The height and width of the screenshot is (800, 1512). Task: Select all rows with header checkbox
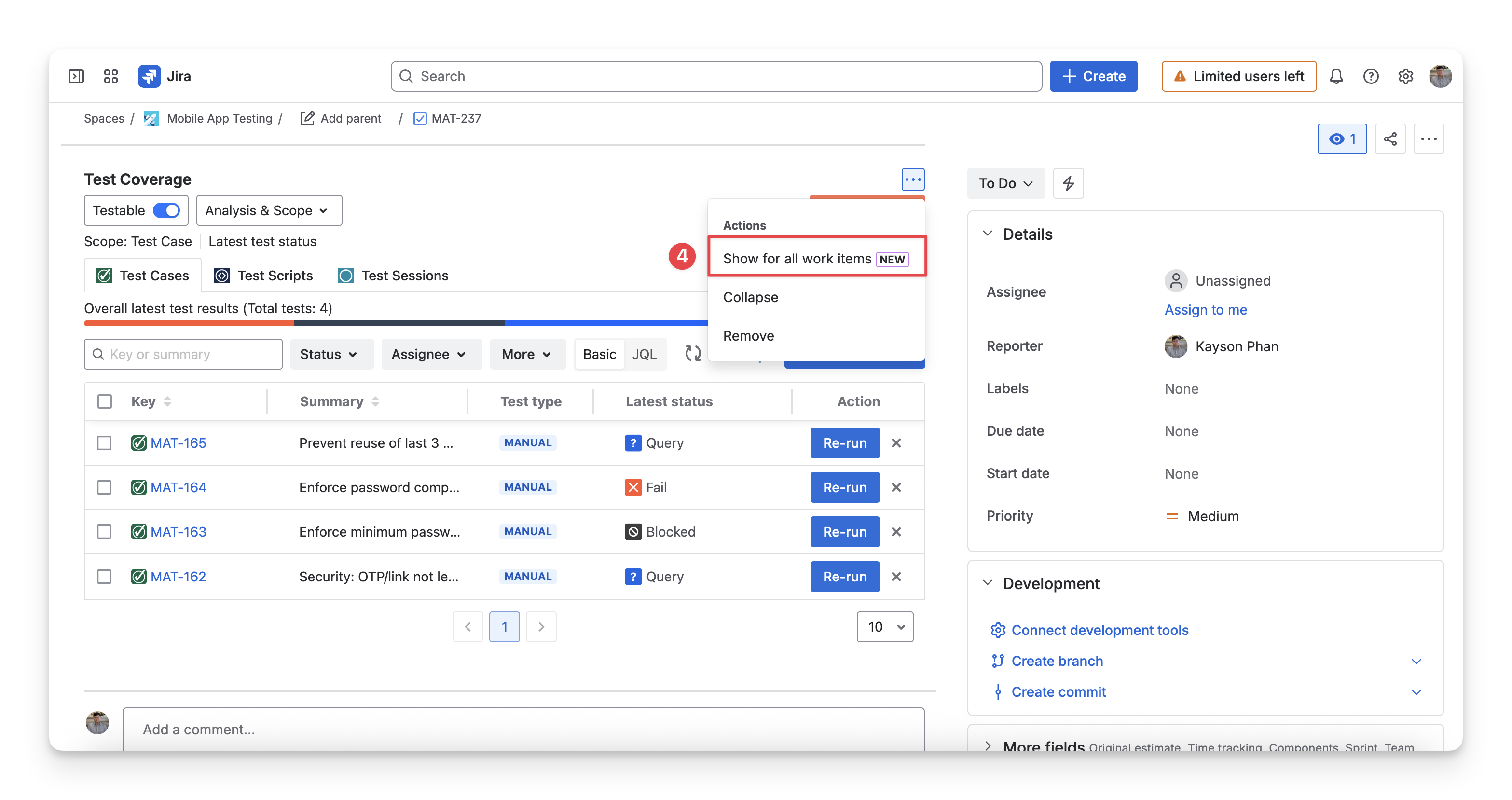pos(105,401)
